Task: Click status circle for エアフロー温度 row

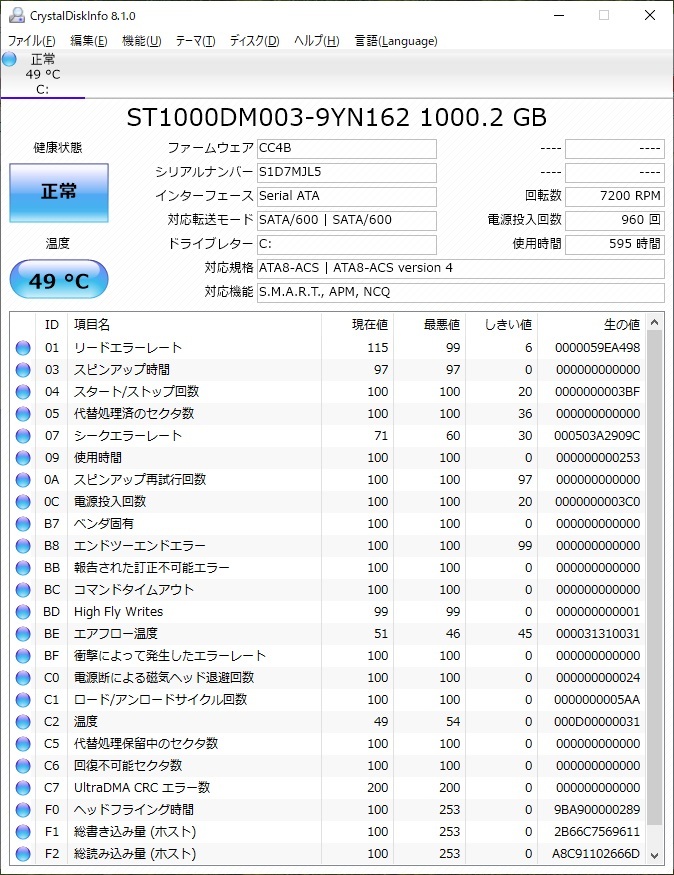Action: (x=23, y=634)
